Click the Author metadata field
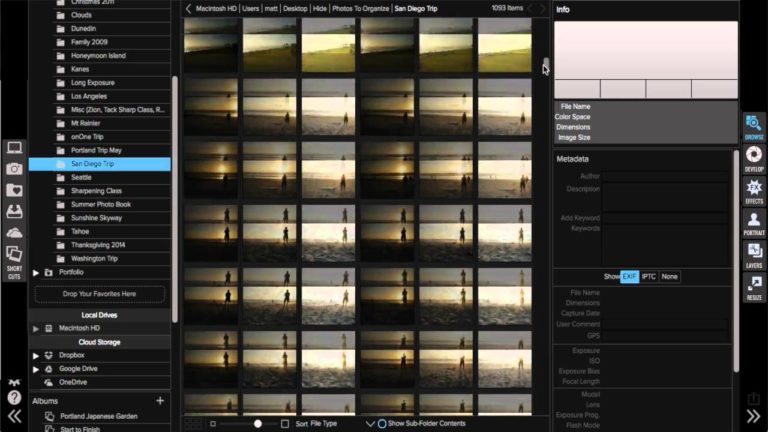The width and height of the screenshot is (768, 432). click(x=665, y=176)
